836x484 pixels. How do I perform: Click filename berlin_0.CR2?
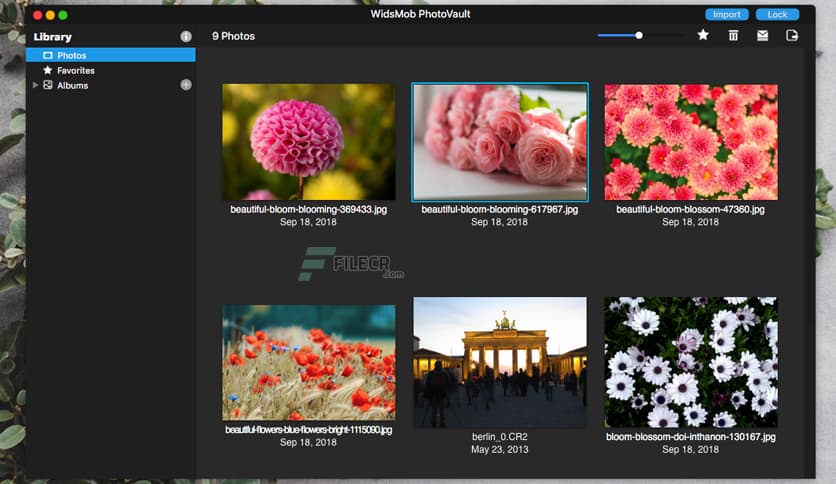tap(500, 437)
